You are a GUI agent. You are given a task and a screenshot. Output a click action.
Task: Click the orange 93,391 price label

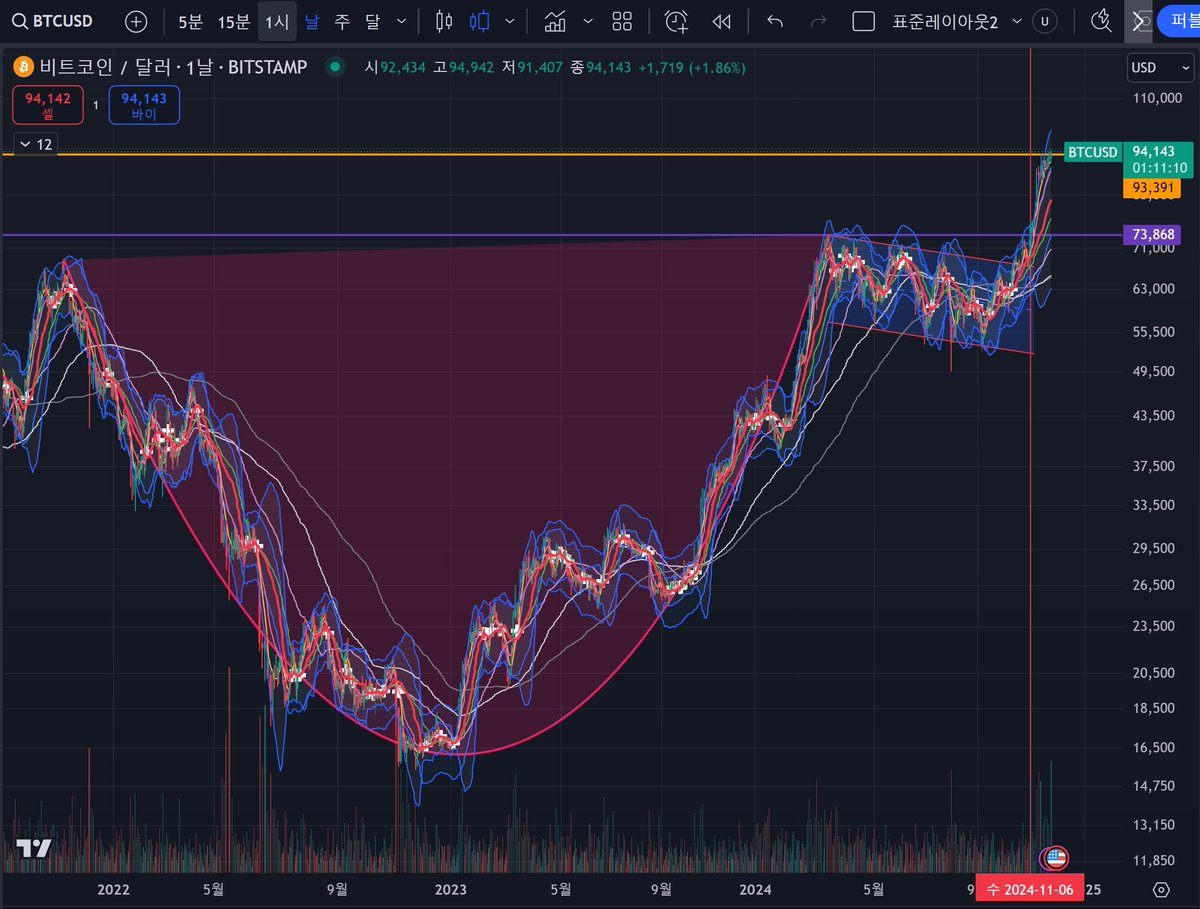1153,188
